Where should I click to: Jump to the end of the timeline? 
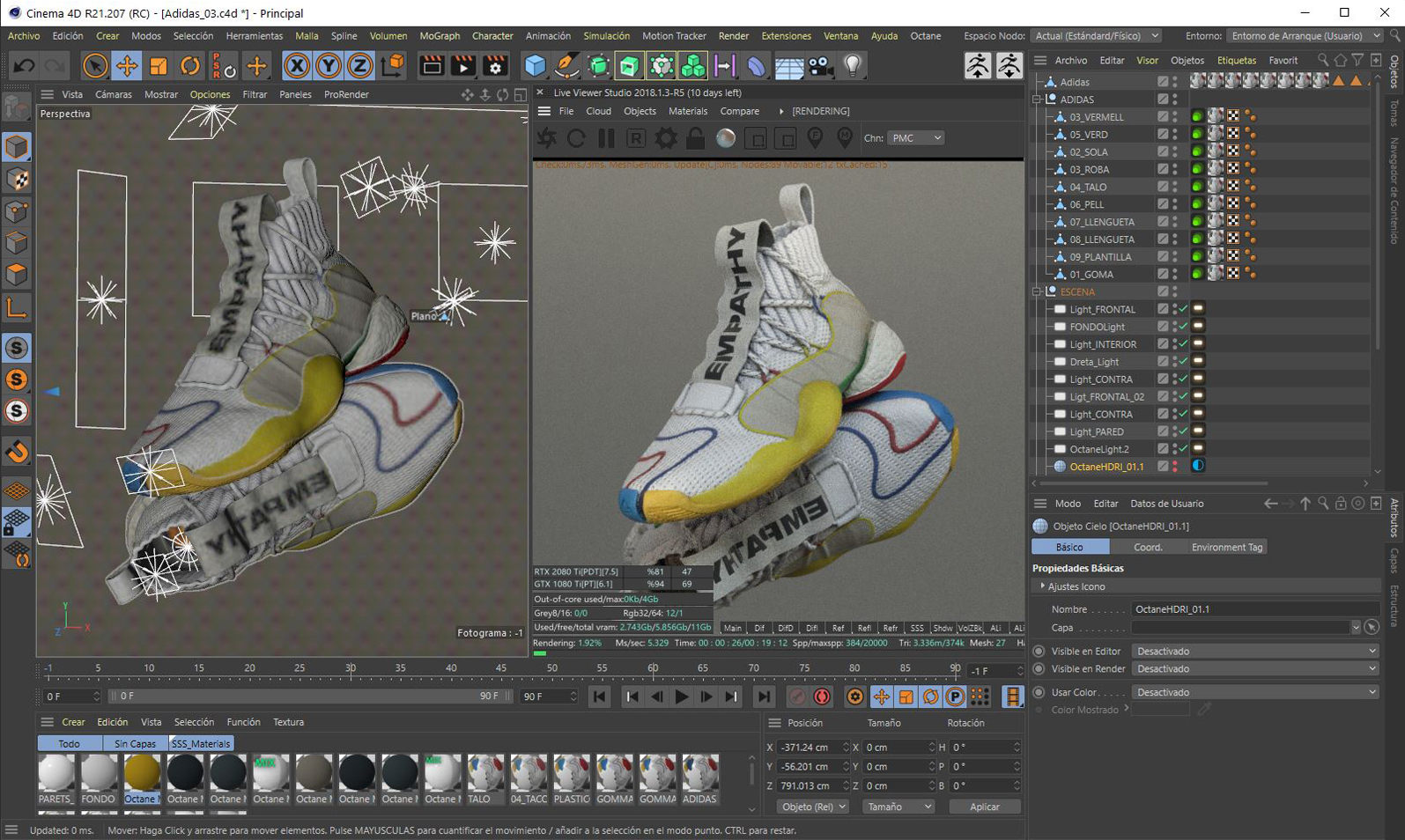(x=764, y=696)
